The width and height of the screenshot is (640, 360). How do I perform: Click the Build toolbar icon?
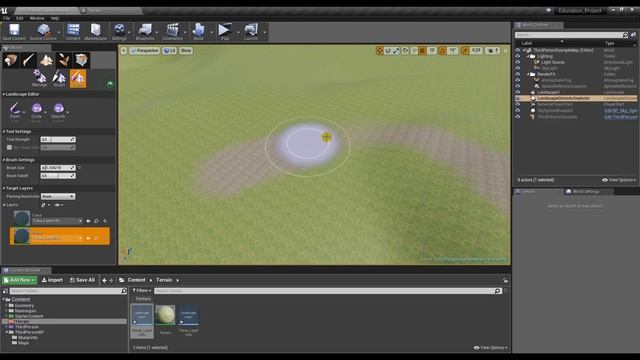[x=198, y=31]
